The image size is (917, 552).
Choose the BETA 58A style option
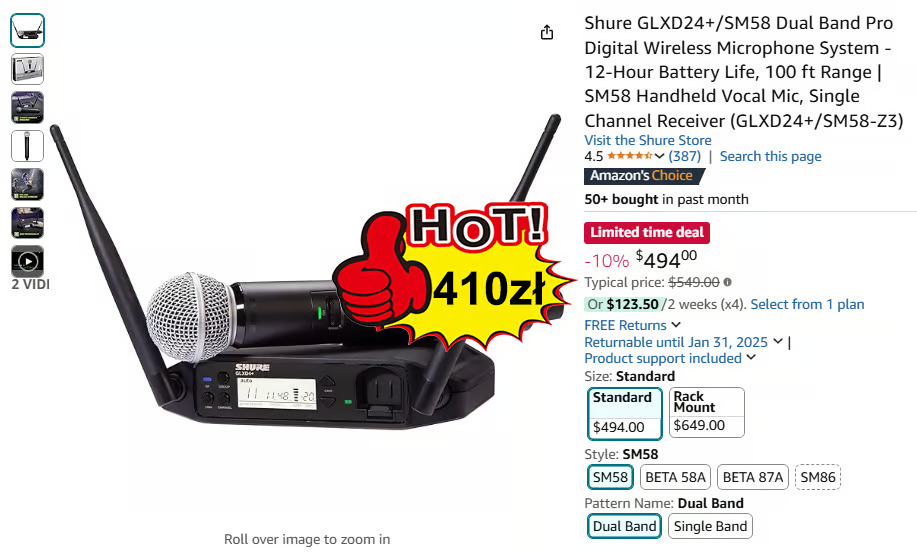(x=675, y=477)
